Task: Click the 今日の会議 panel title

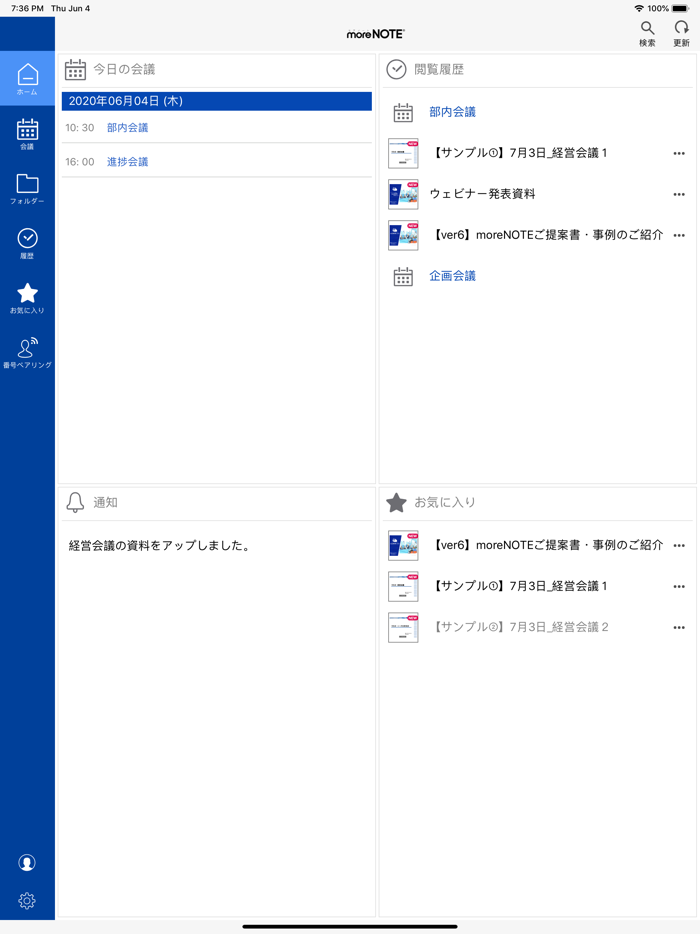Action: tap(125, 69)
